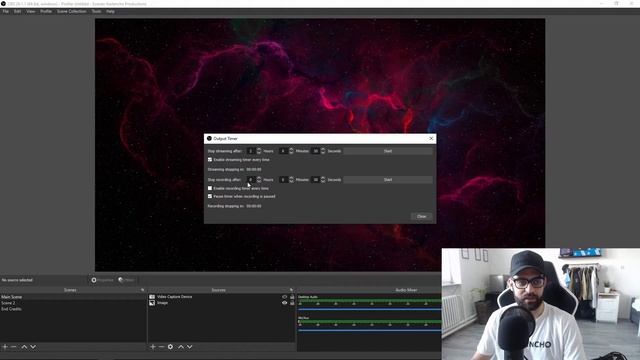Adjust the recording Minutes spinner arrows
640x360 pixels.
pos(291,180)
